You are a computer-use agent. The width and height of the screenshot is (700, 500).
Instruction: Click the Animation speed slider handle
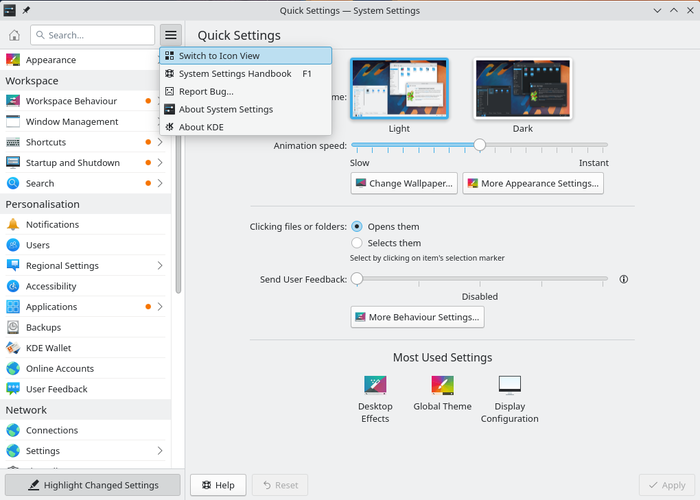[479, 145]
